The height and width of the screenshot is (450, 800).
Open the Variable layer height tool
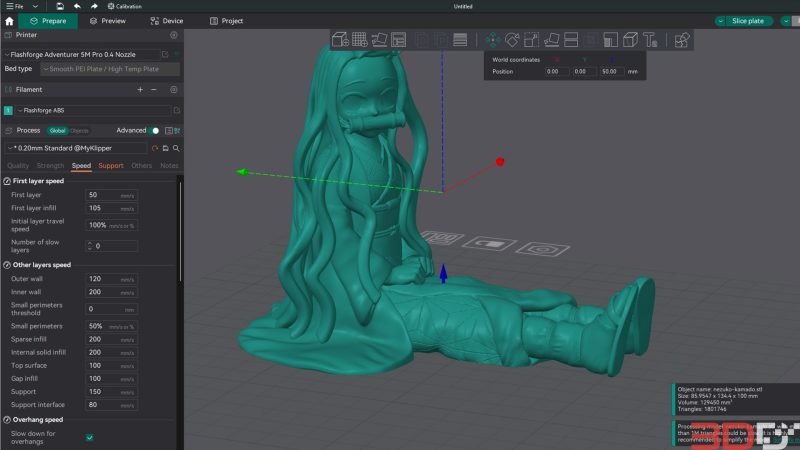pos(460,39)
